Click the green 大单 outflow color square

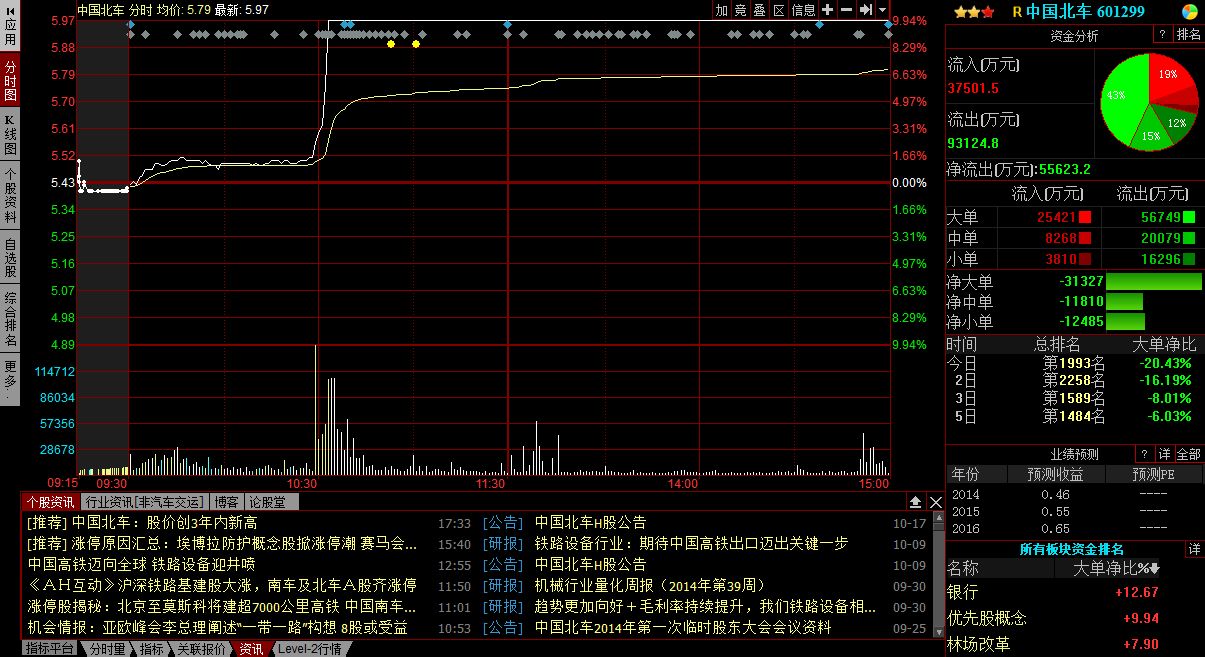1189,217
